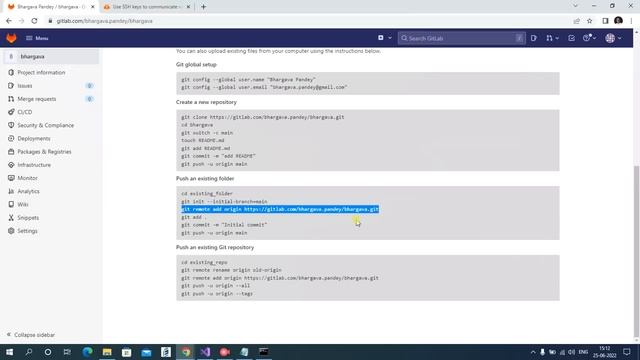Click Collapse sidebar
Image resolution: width=640 pixels, height=360 pixels.
click(31, 335)
